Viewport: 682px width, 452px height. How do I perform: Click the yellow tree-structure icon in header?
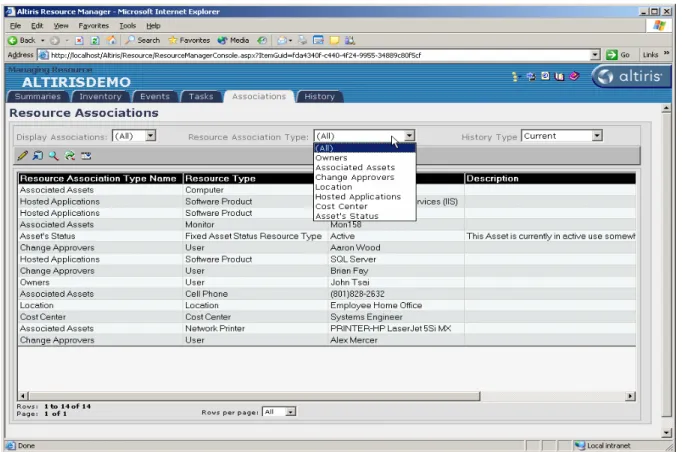pyautogui.click(x=515, y=77)
